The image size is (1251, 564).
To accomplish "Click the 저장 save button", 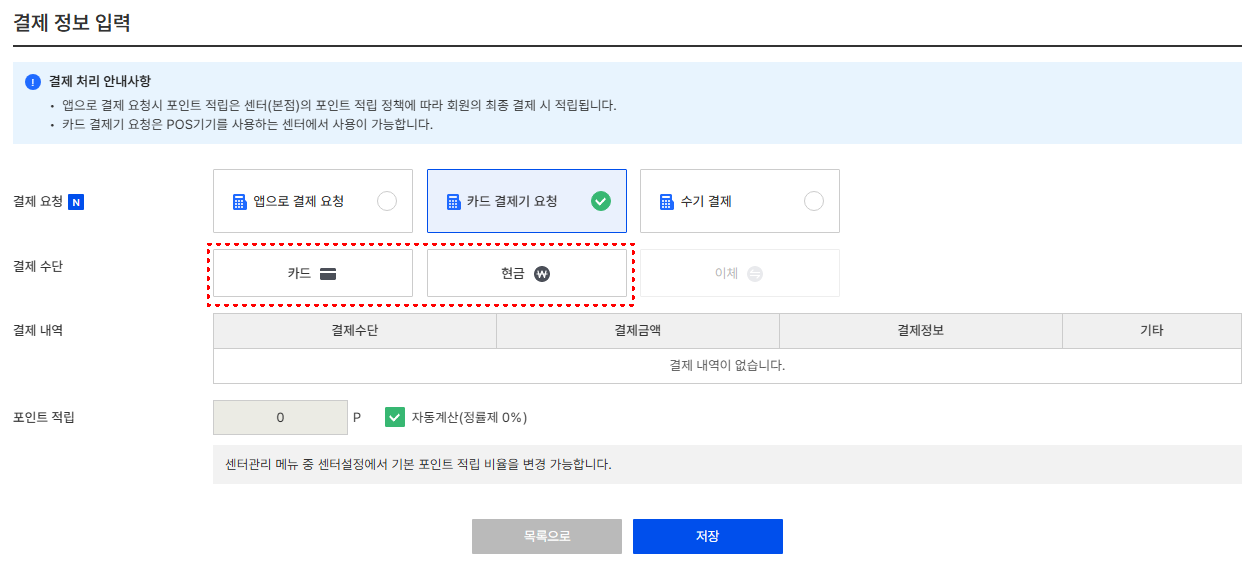I will click(x=708, y=536).
